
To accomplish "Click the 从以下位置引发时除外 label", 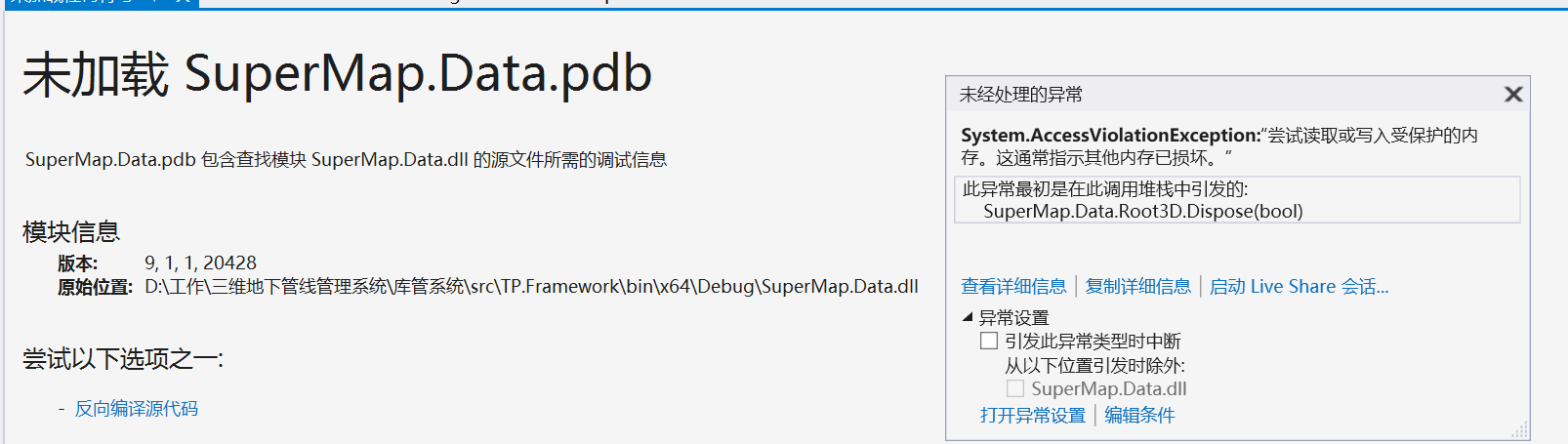I will [1095, 365].
